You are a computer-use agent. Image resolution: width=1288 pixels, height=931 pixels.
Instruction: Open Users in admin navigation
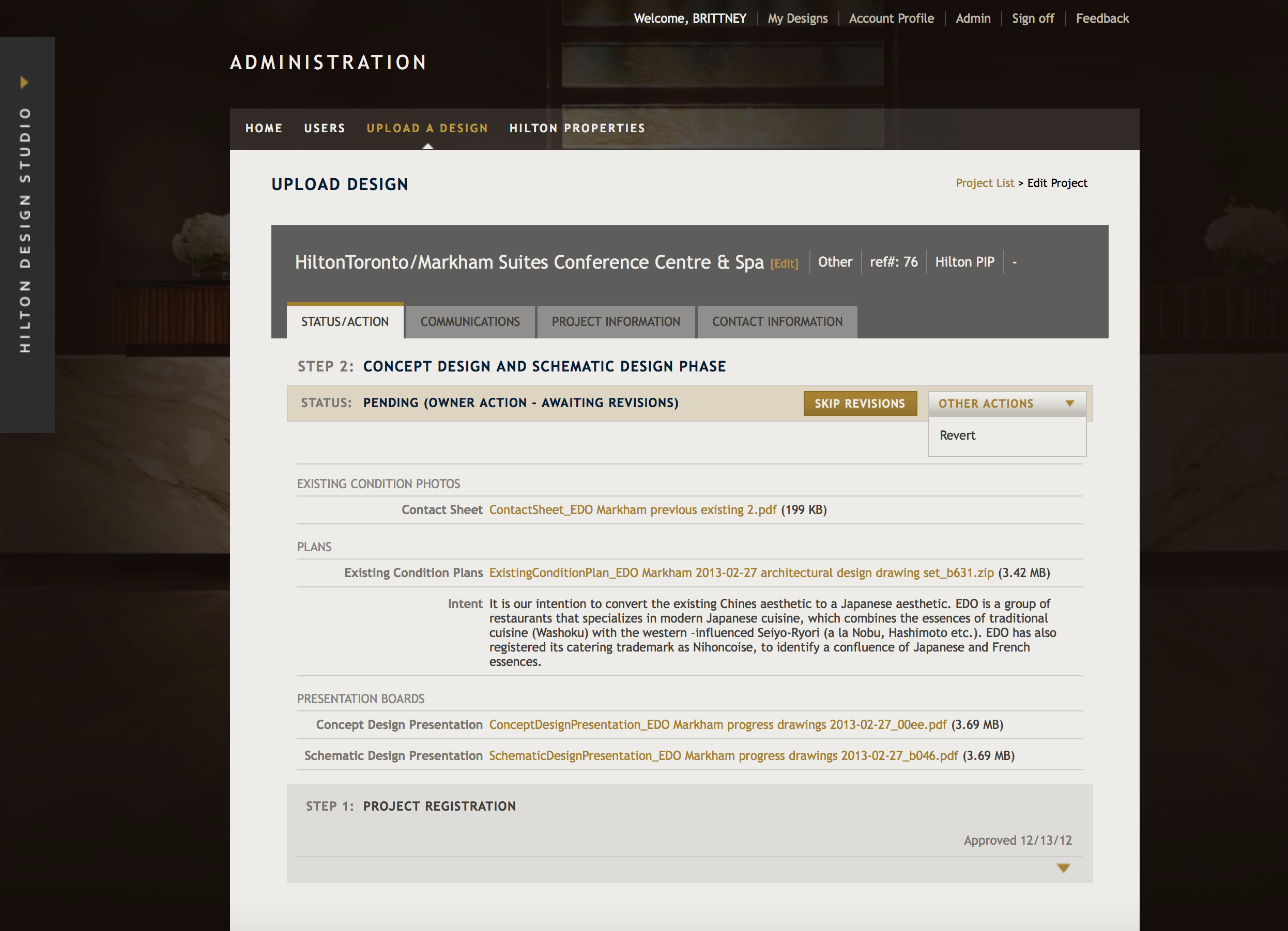[x=324, y=128]
